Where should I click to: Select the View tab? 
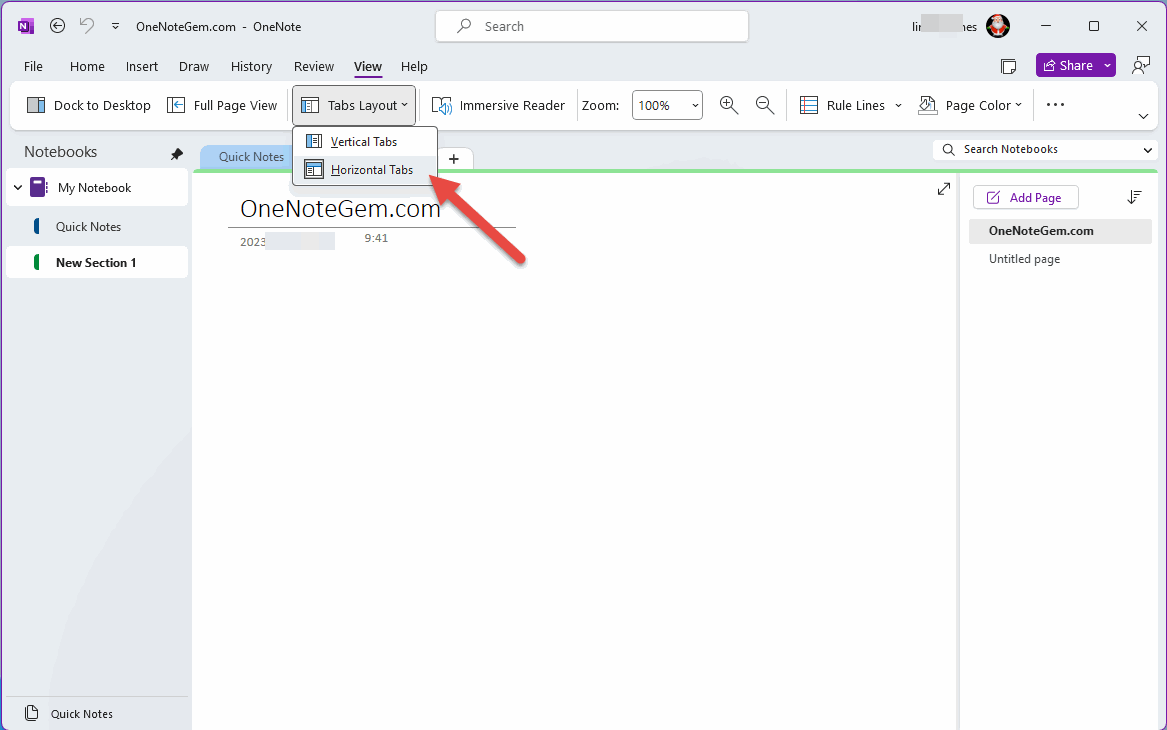click(368, 66)
